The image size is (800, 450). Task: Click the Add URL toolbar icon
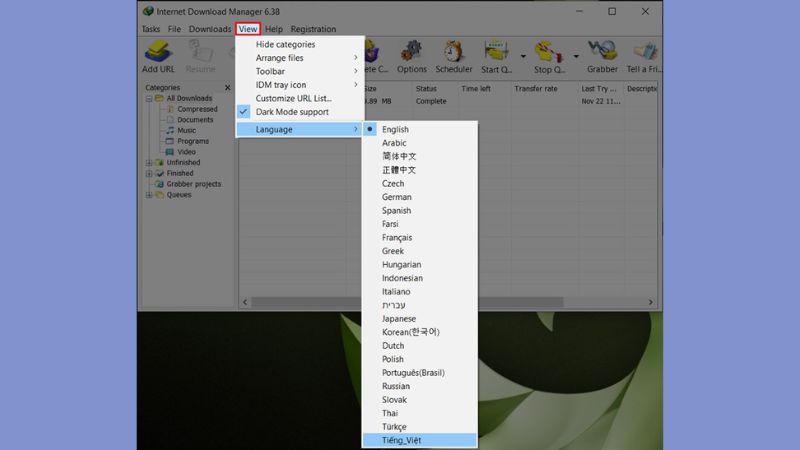[x=158, y=52]
